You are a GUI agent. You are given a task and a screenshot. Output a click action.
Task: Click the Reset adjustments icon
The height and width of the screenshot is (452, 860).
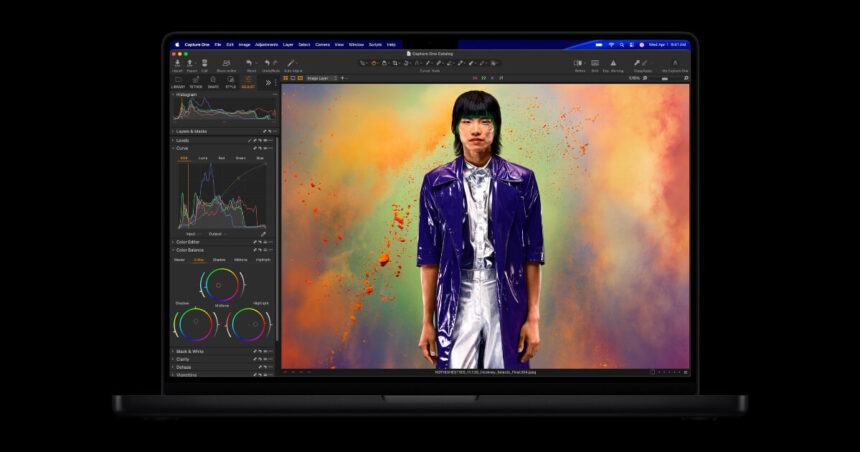click(249, 64)
